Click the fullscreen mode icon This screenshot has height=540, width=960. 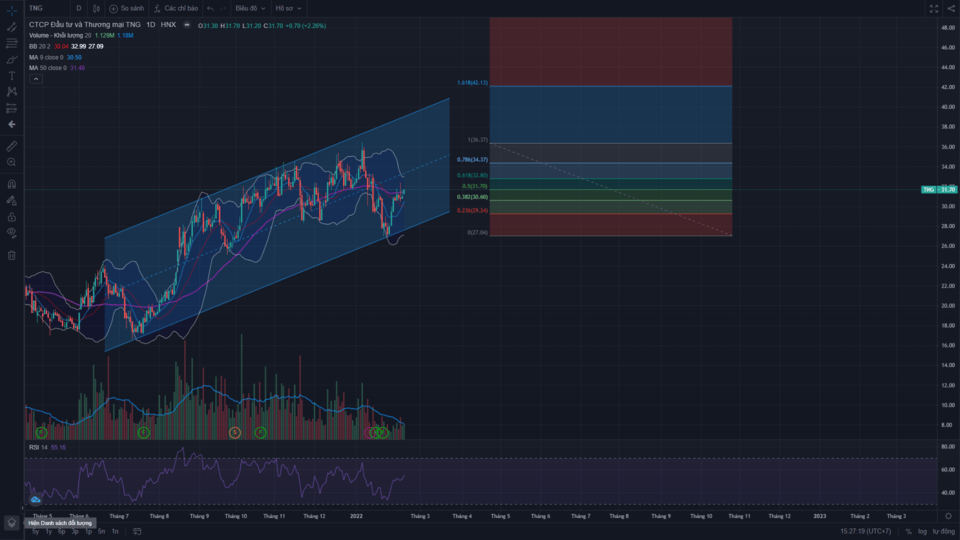(x=934, y=8)
